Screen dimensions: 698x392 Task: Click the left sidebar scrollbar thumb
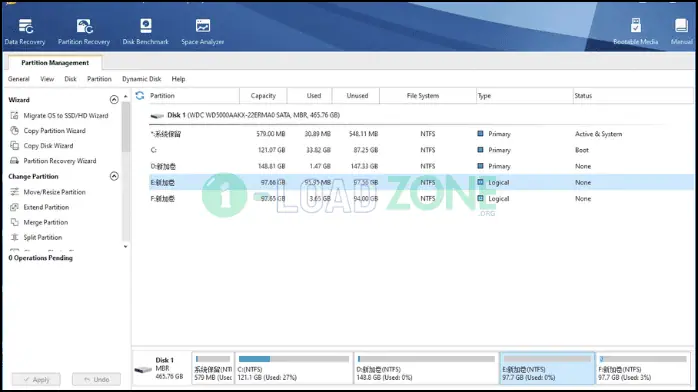tap(126, 127)
